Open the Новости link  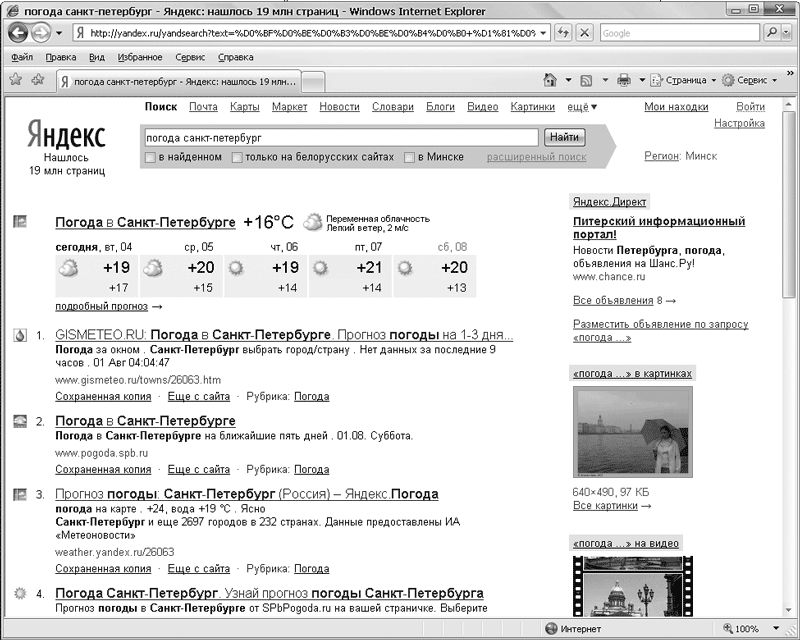pos(339,107)
